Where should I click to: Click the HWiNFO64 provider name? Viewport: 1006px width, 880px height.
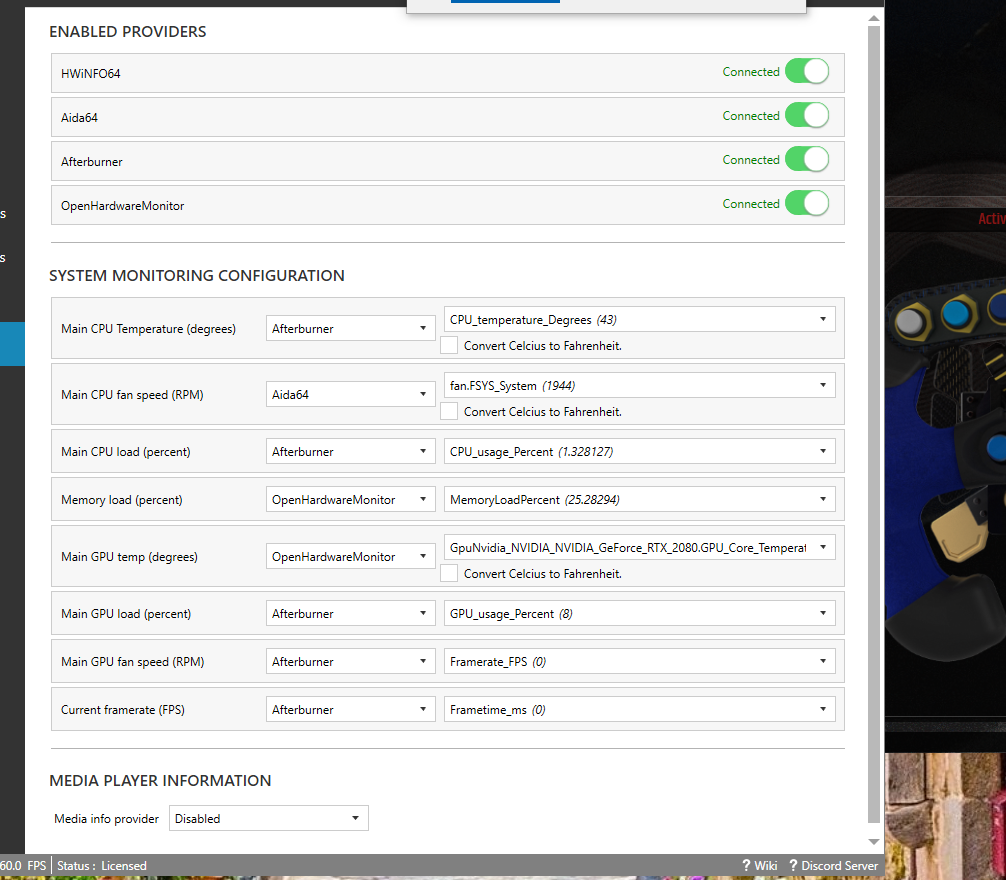pyautogui.click(x=90, y=74)
